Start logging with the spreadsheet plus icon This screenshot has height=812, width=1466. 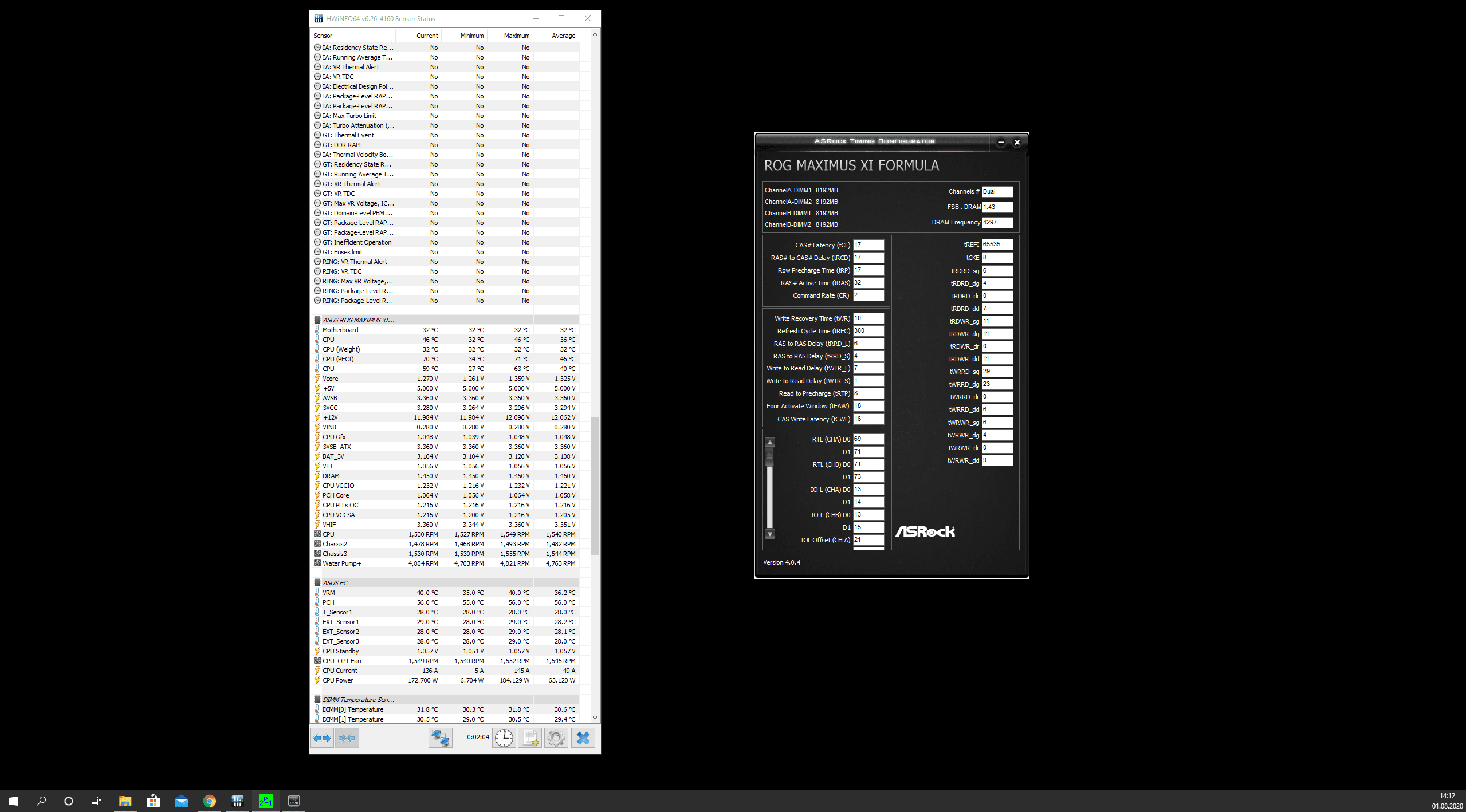tap(530, 738)
